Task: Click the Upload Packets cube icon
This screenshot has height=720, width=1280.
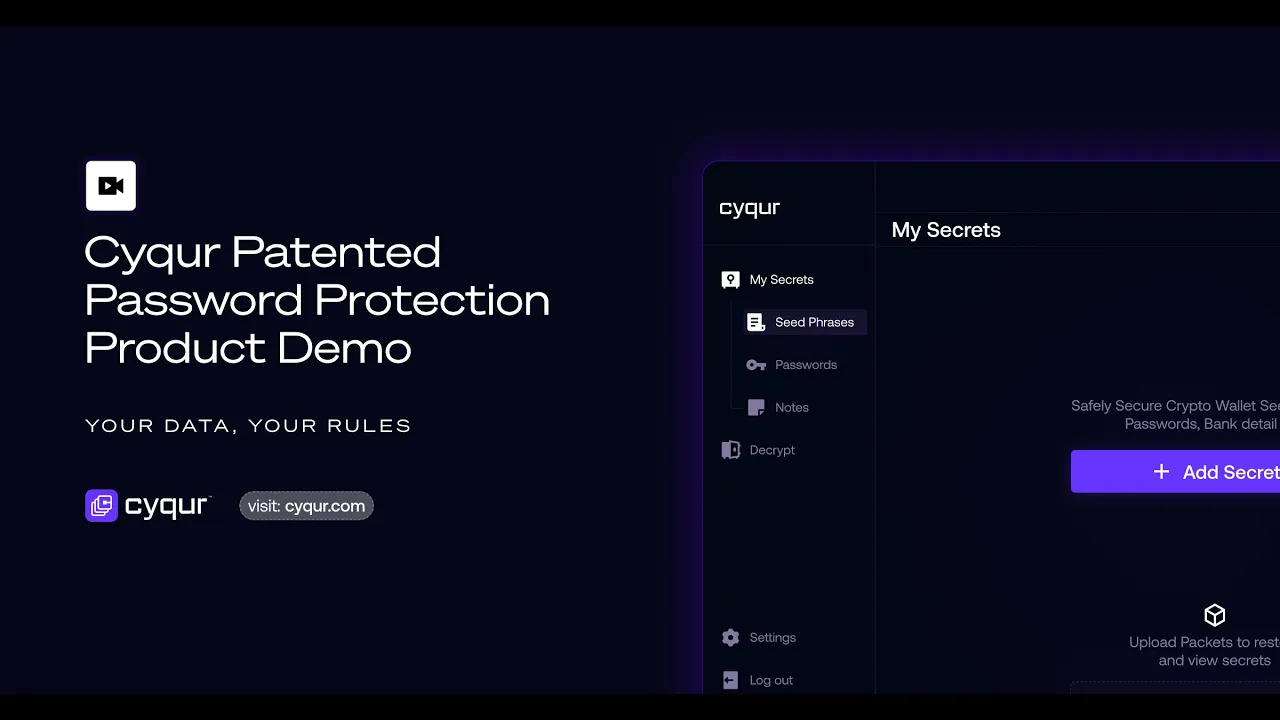Action: [x=1215, y=615]
